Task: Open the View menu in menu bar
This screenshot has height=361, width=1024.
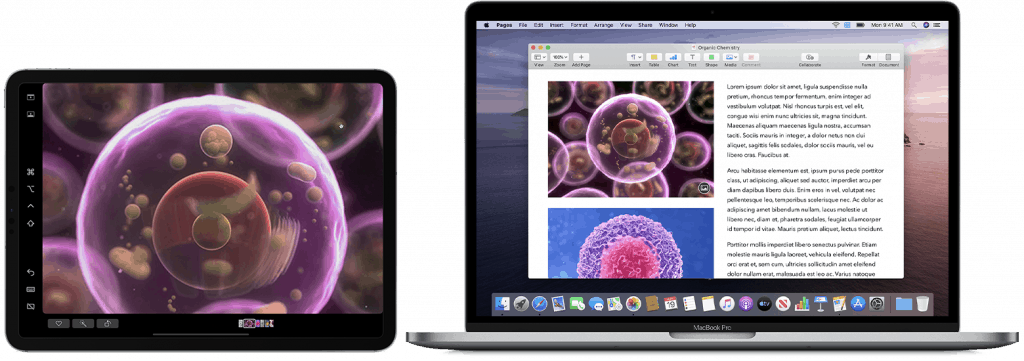Action: tap(626, 25)
